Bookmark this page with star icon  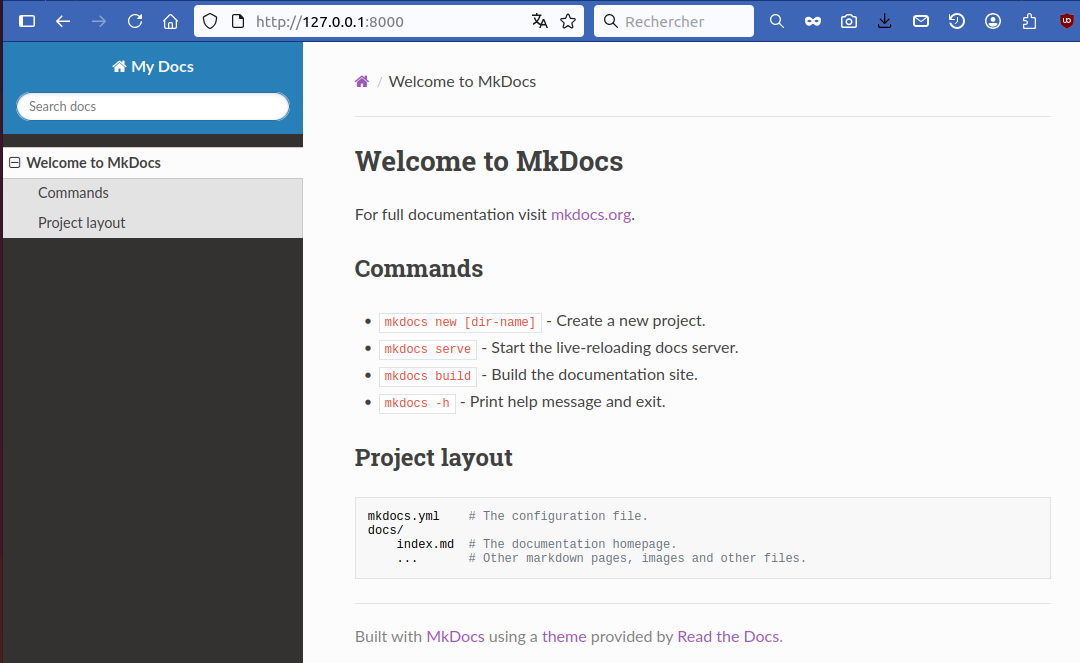pos(568,21)
